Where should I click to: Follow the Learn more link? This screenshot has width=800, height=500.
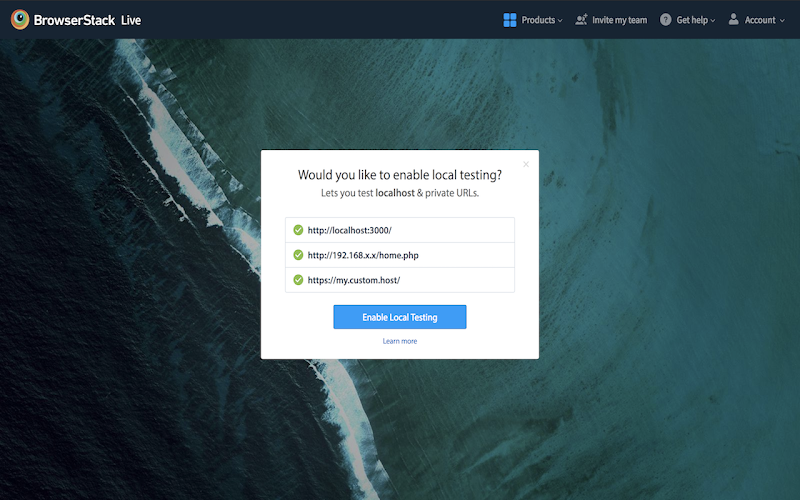point(399,341)
